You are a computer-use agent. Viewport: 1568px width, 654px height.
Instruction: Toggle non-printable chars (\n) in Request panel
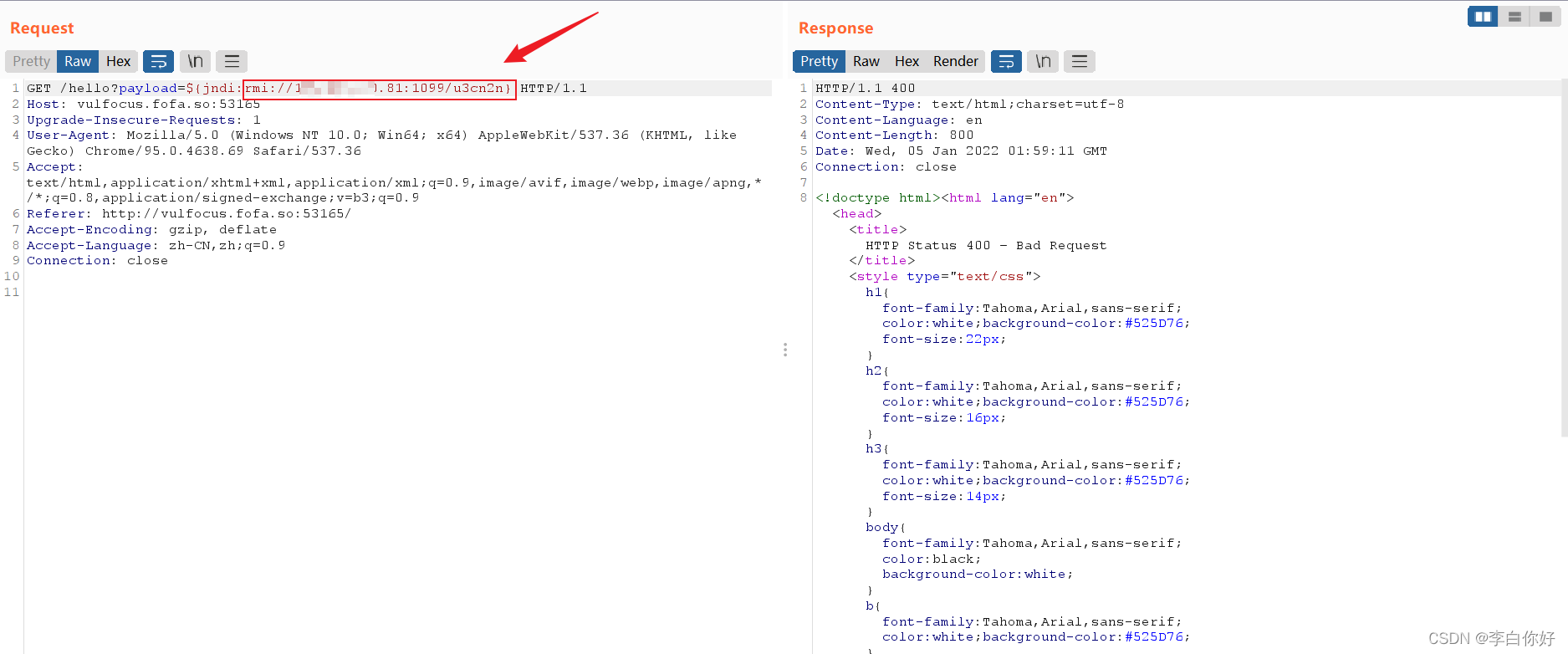click(x=195, y=61)
